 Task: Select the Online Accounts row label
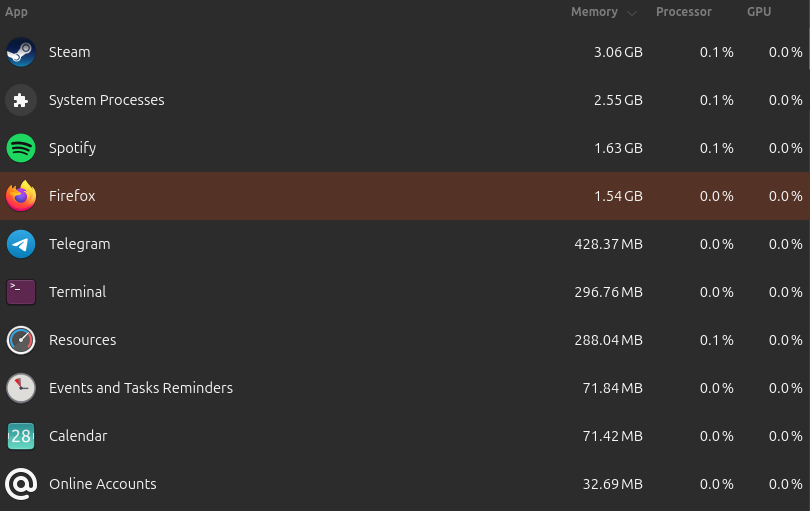[102, 484]
